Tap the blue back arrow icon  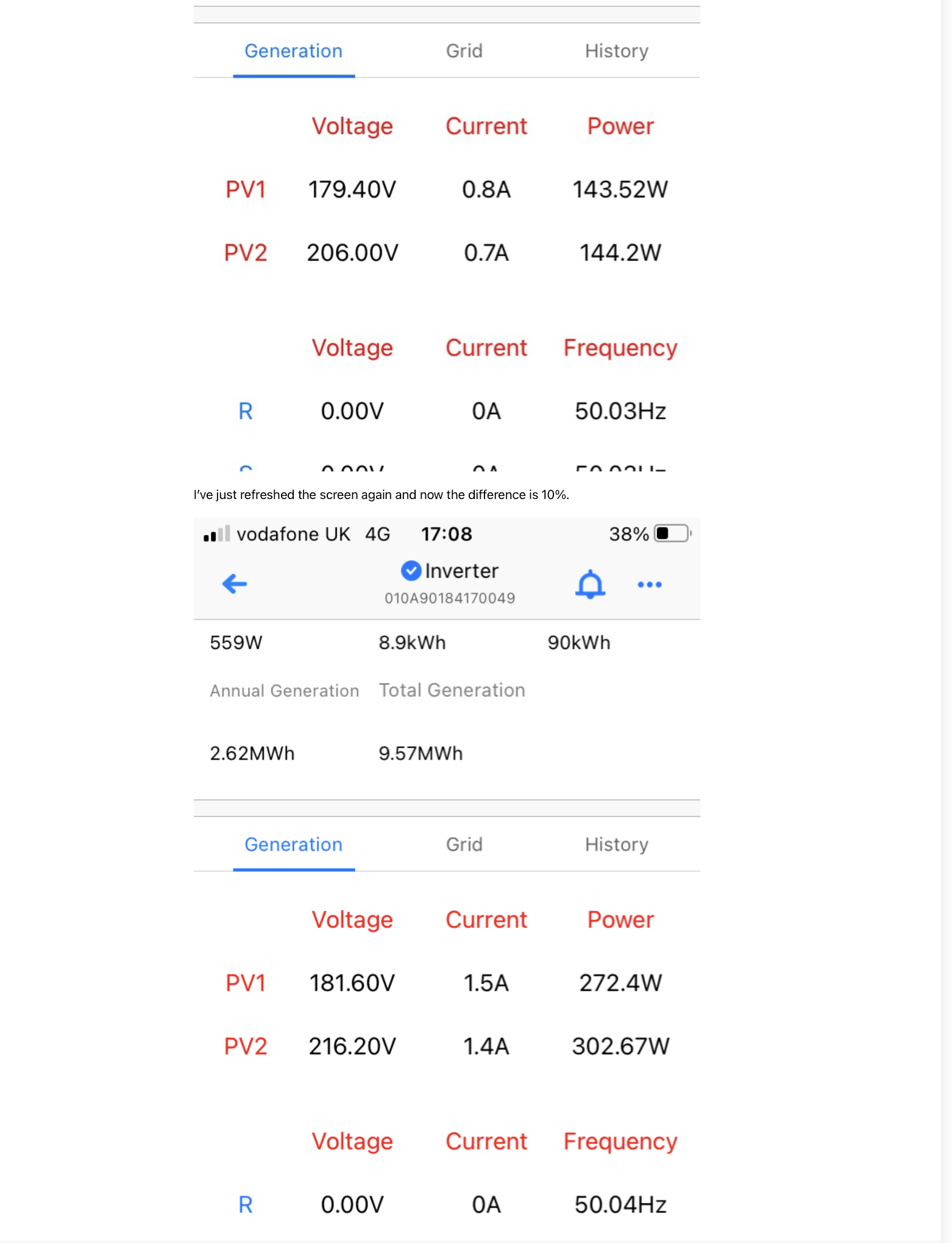[x=235, y=584]
